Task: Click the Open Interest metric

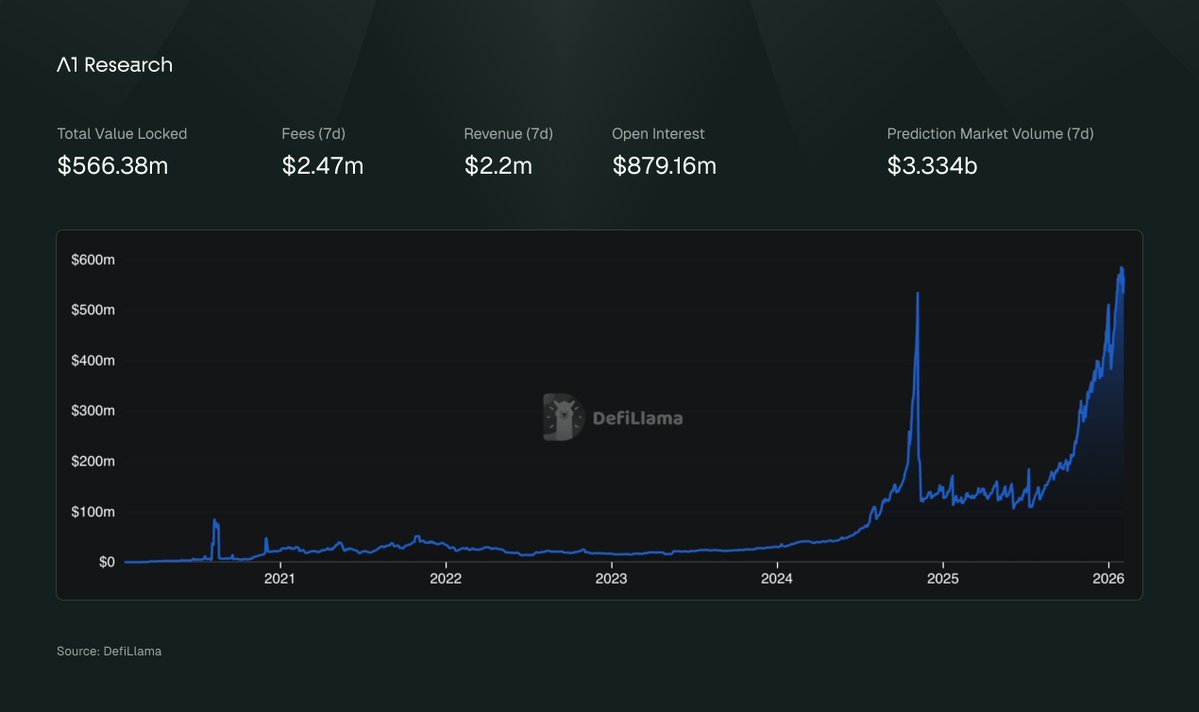Action: (x=659, y=133)
